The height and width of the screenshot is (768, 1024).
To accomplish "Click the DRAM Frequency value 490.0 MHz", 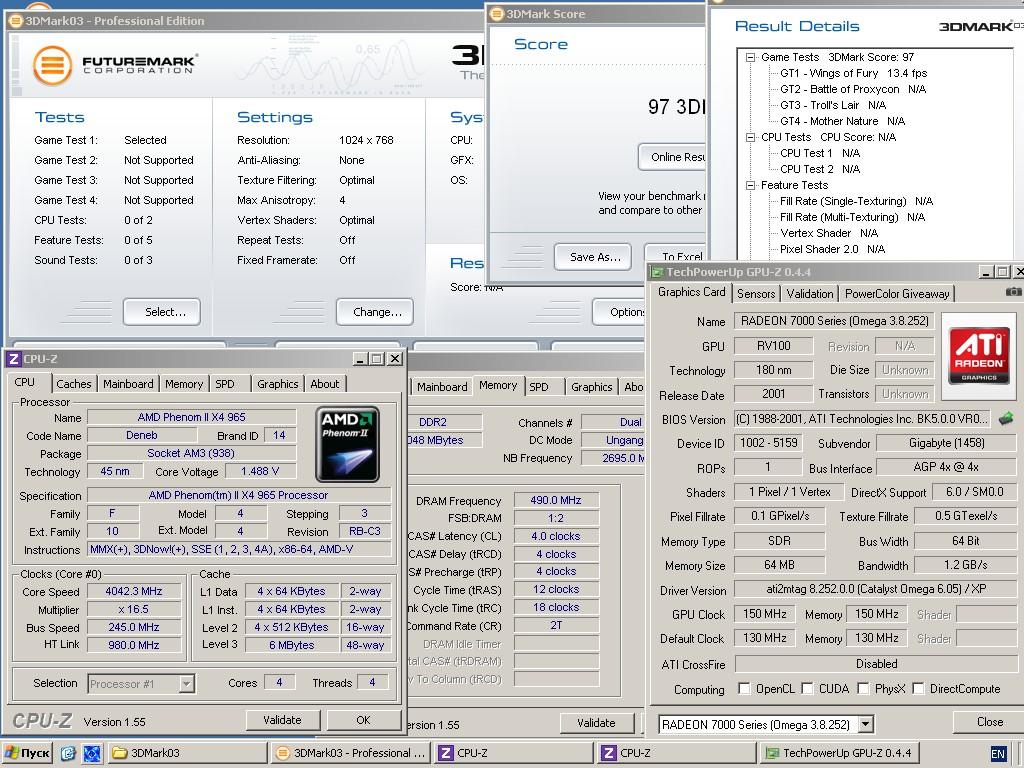I will [556, 500].
